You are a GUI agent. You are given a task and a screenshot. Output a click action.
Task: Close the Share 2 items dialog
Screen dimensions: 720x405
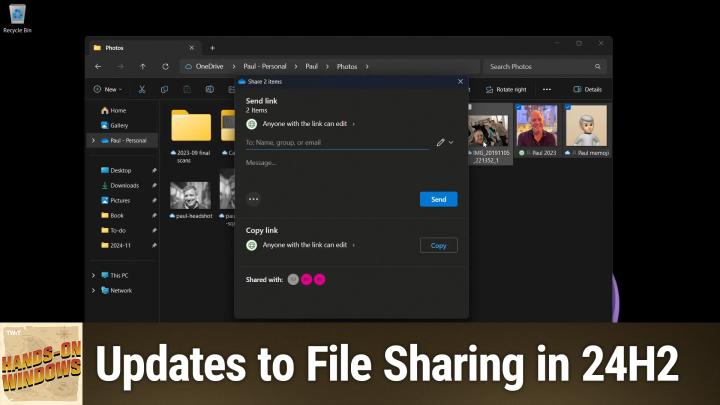point(460,81)
